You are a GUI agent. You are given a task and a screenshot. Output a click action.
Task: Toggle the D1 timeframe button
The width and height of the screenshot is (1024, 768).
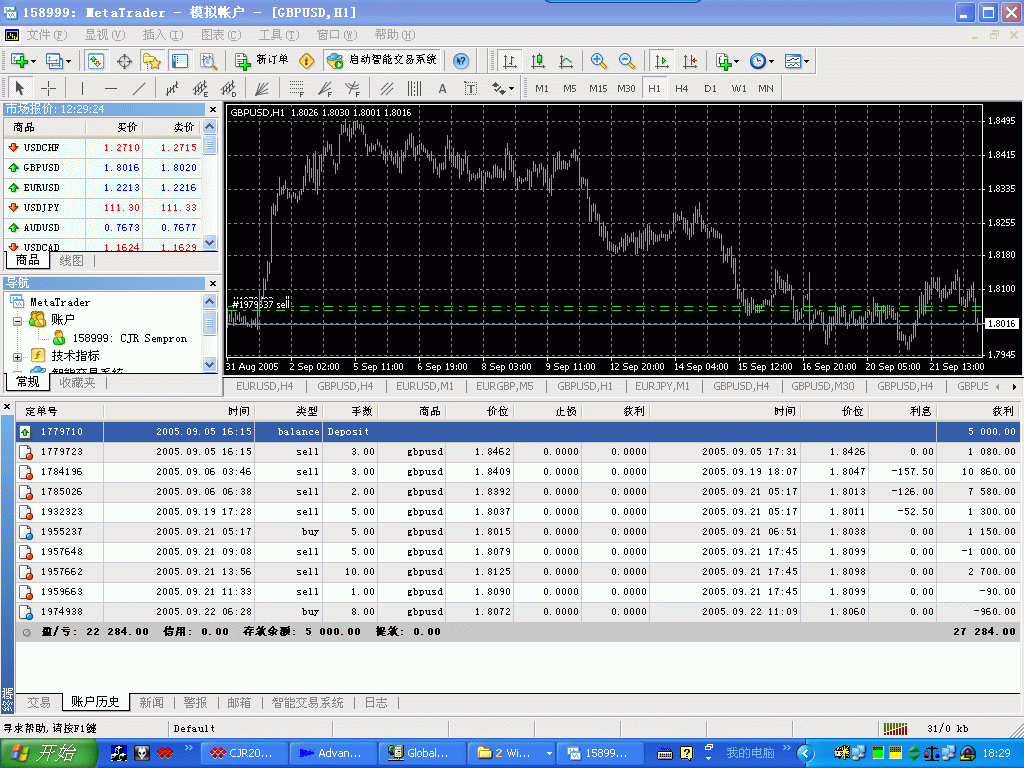710,88
